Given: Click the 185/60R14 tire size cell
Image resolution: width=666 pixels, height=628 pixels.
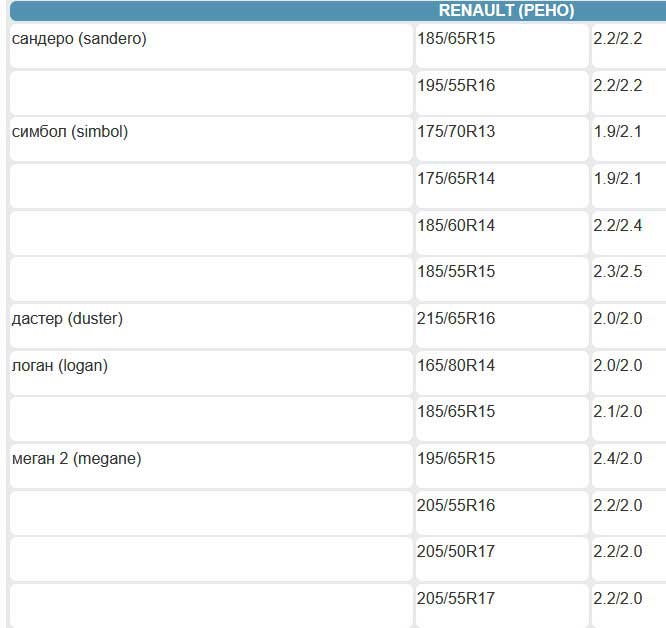Looking at the screenshot, I should (502, 233).
